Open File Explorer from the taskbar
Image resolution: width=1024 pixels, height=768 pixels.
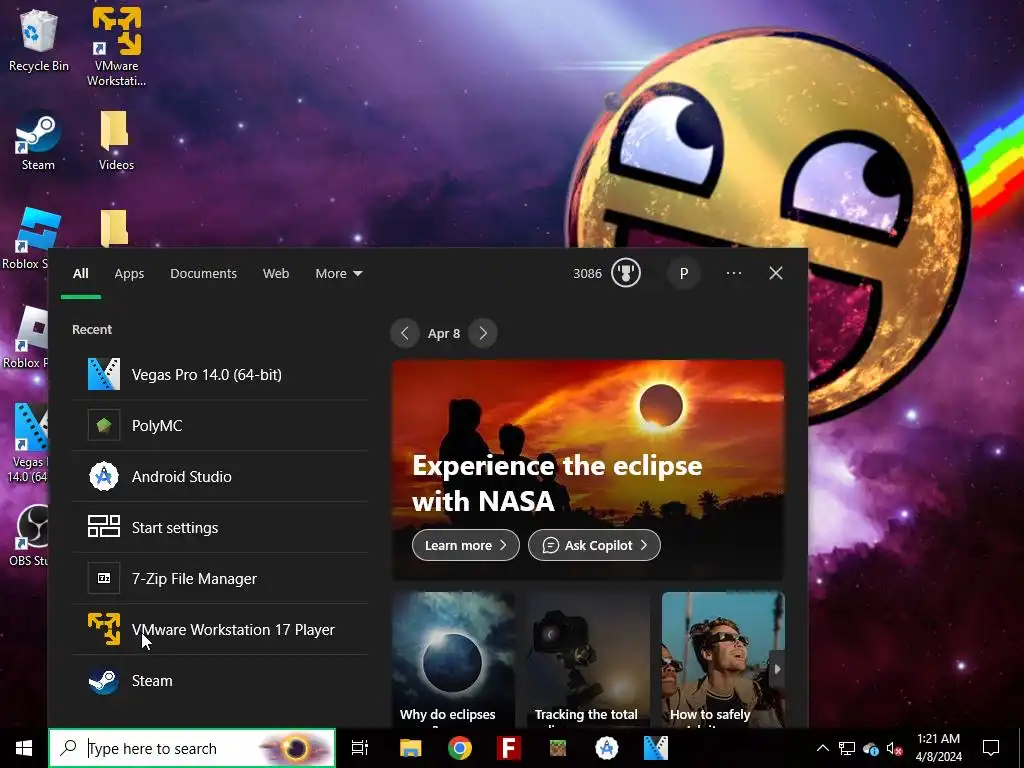411,748
